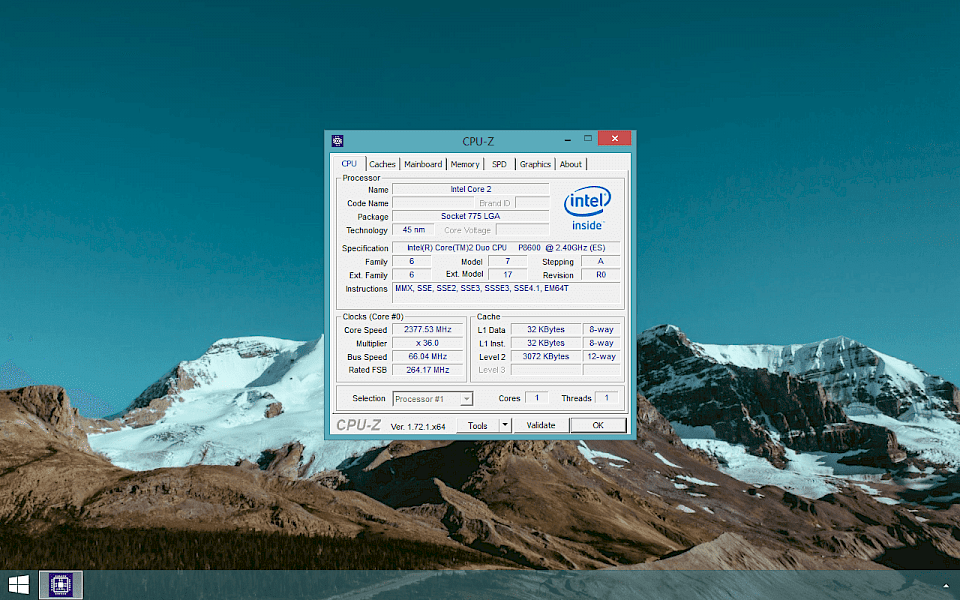960x600 pixels.
Task: Switch to the Caches tab
Action: point(382,164)
